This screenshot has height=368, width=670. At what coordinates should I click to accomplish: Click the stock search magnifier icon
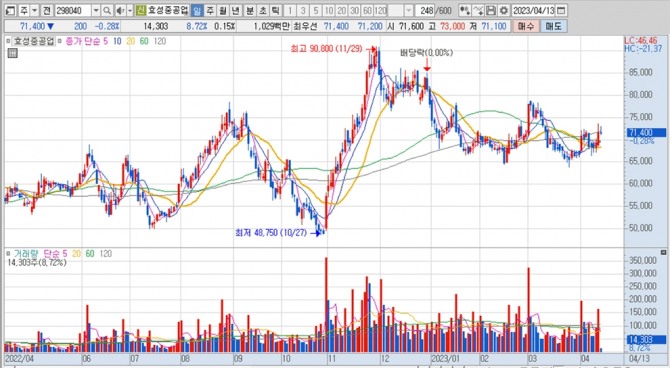pyautogui.click(x=107, y=10)
